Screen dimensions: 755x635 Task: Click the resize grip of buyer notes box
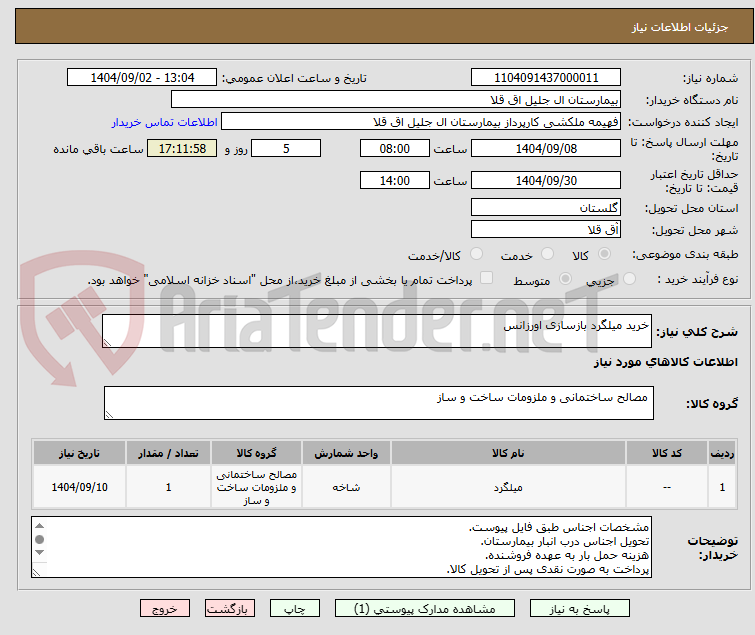coord(37,572)
